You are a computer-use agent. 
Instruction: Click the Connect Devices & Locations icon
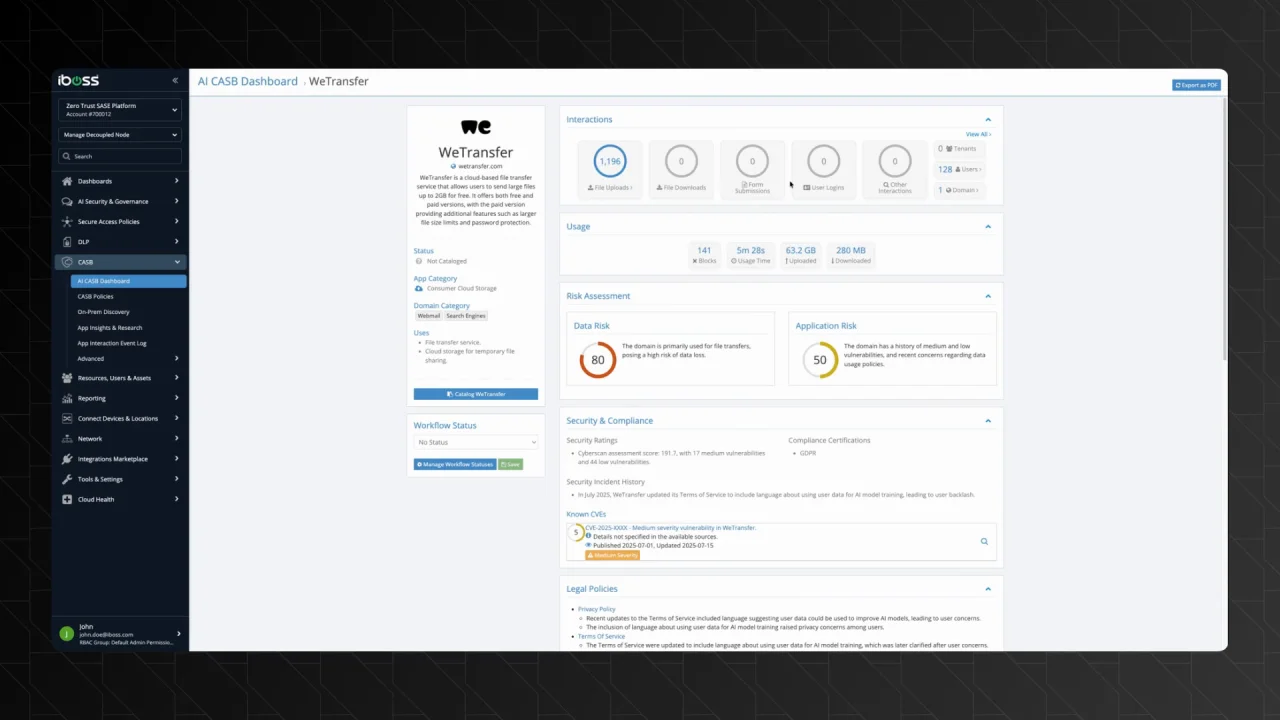67,418
